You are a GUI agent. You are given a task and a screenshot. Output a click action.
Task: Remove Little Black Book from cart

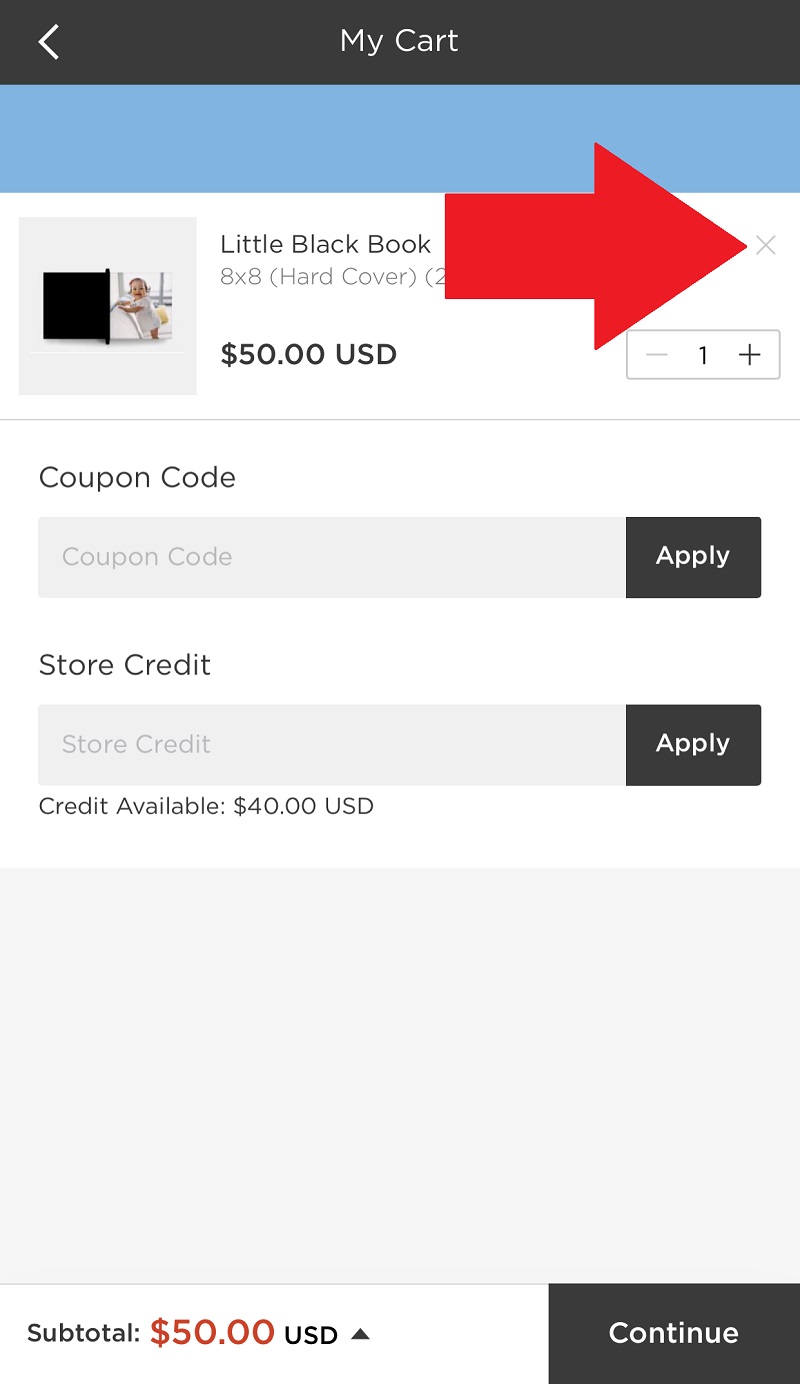point(765,245)
